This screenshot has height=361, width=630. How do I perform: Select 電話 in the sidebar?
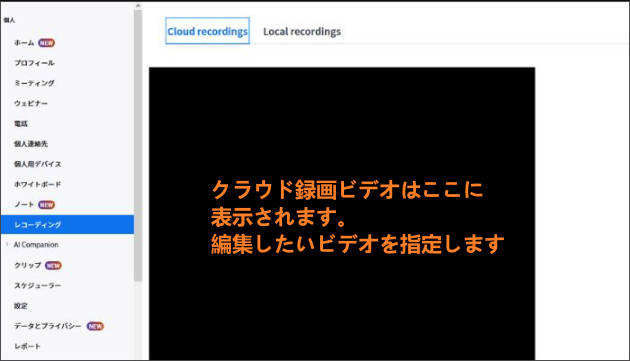tap(20, 123)
